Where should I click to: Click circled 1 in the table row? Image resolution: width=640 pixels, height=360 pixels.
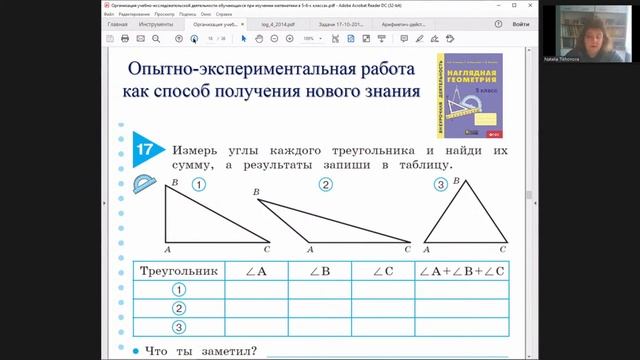point(179,290)
